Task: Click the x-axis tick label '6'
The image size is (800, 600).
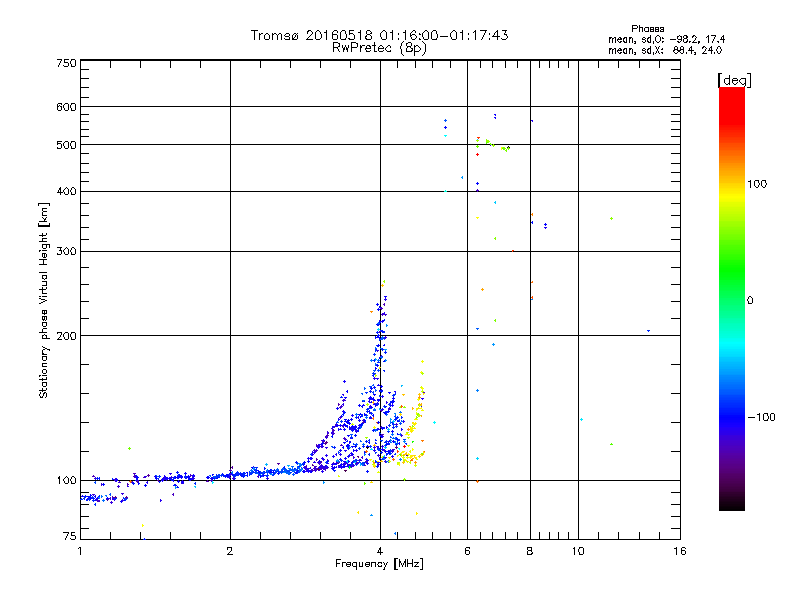Action: coord(467,551)
